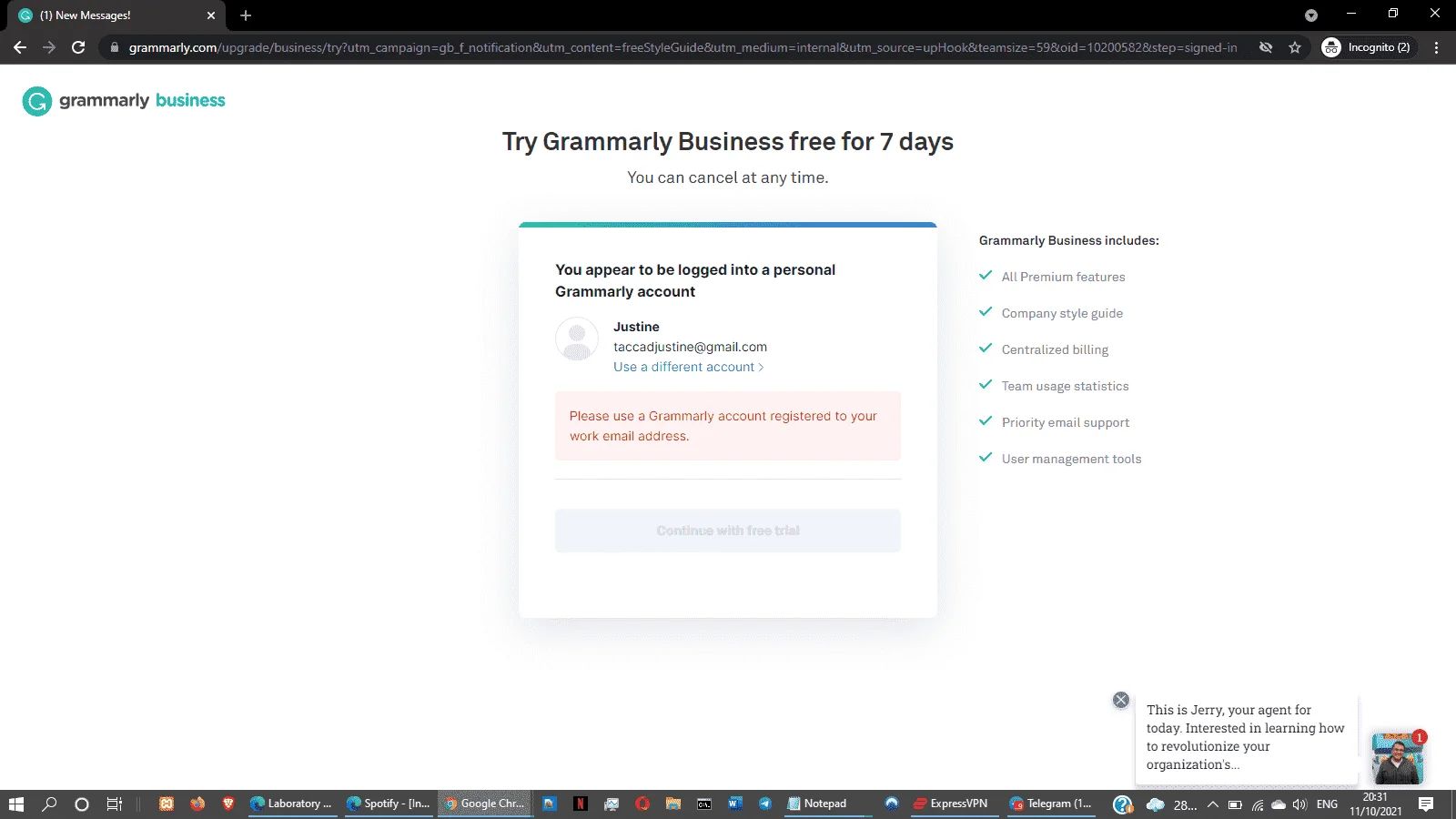The height and width of the screenshot is (819, 1456).
Task: Click Justine's profile avatar
Action: pos(577,339)
